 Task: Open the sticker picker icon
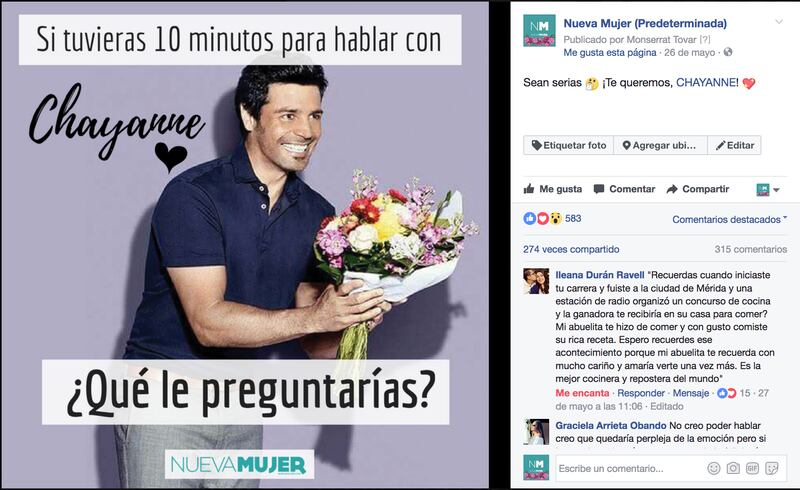772,468
